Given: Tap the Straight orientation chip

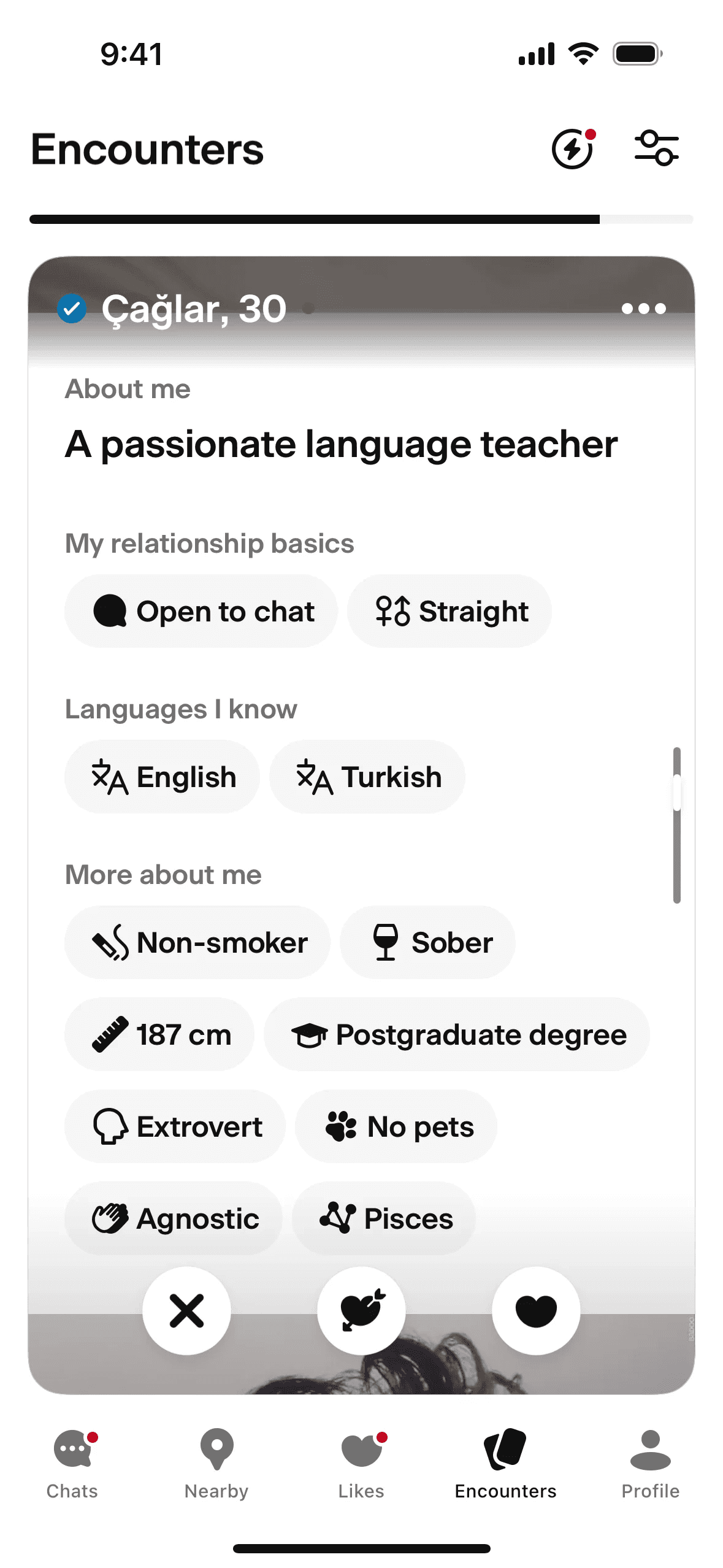Looking at the screenshot, I should point(449,611).
